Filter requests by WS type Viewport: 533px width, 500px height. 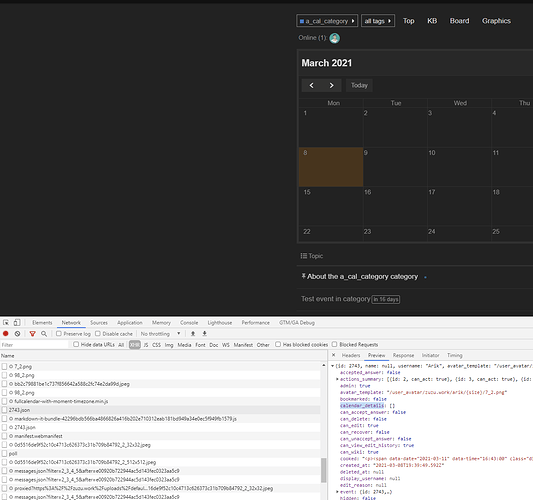[x=226, y=345]
